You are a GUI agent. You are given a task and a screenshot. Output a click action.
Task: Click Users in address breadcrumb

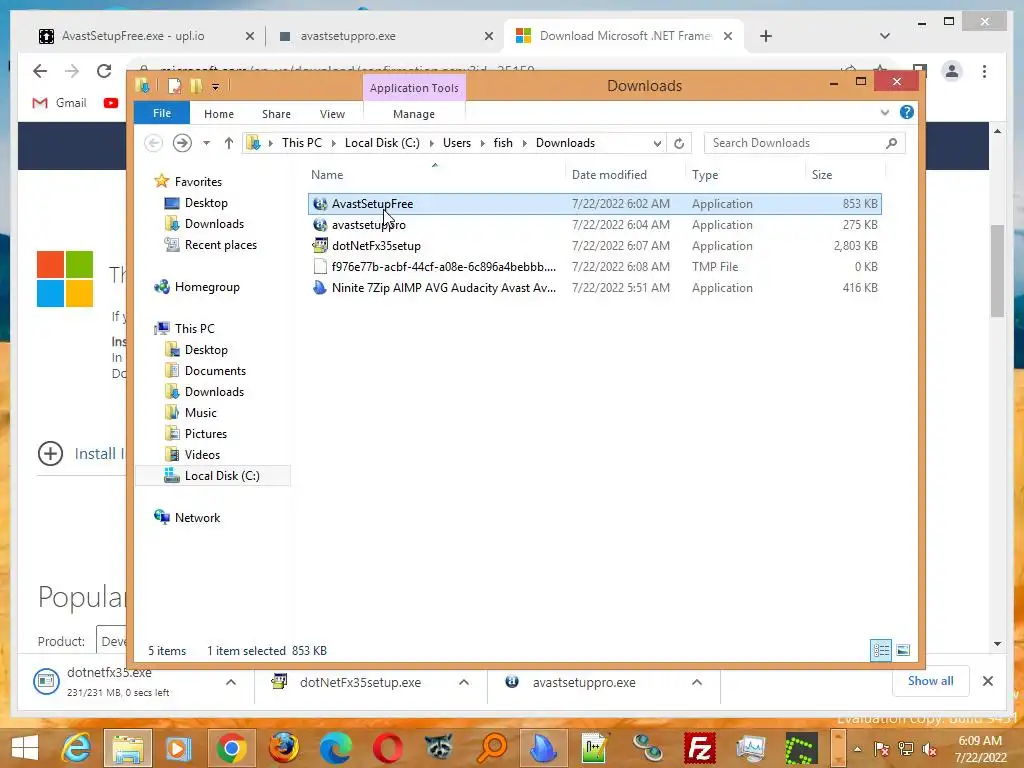[x=456, y=143]
